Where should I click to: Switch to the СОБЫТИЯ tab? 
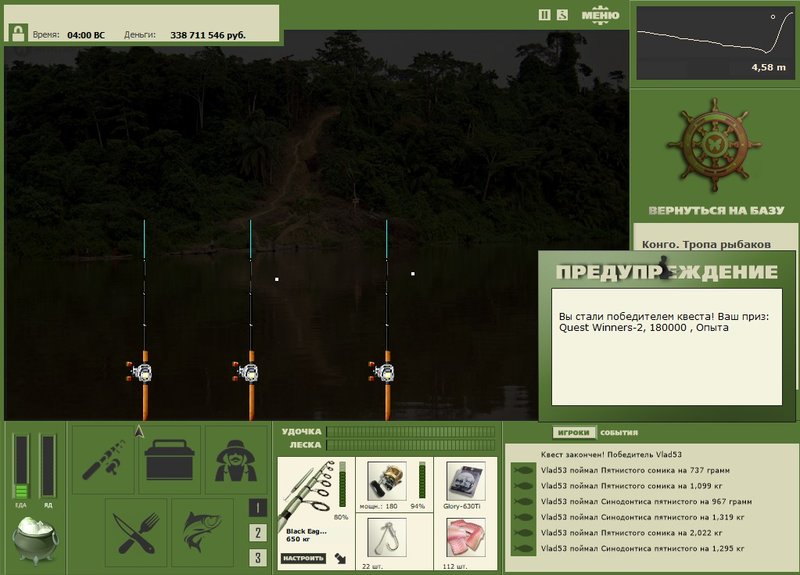tap(619, 433)
